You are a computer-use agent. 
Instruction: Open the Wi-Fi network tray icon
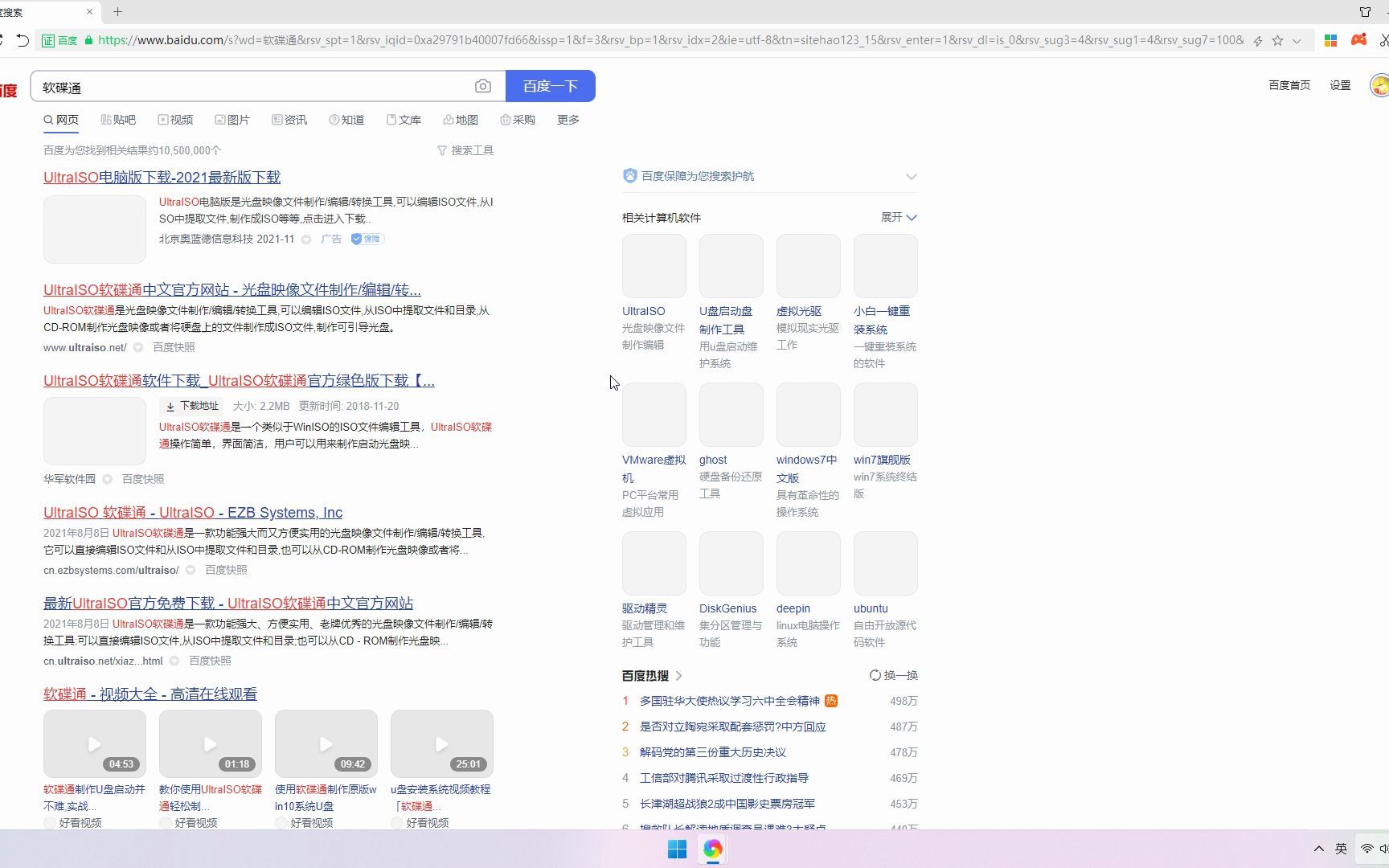coord(1366,849)
